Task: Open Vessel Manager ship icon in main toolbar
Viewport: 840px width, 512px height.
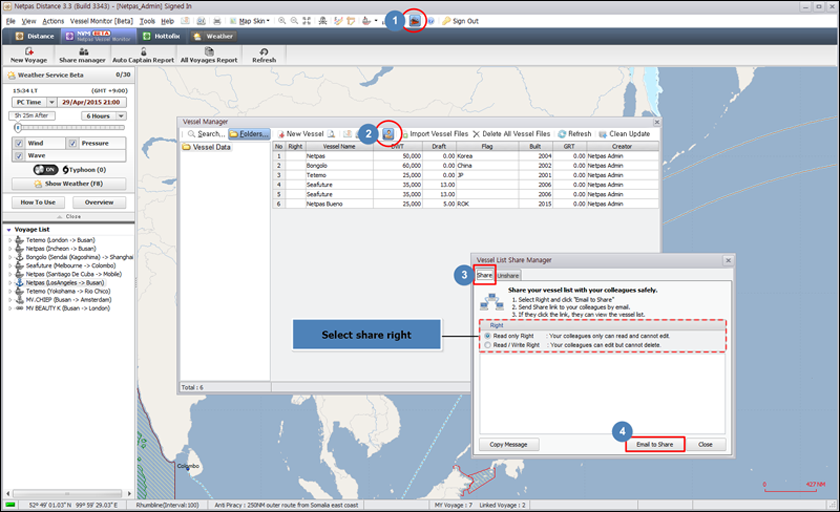Action: point(415,21)
